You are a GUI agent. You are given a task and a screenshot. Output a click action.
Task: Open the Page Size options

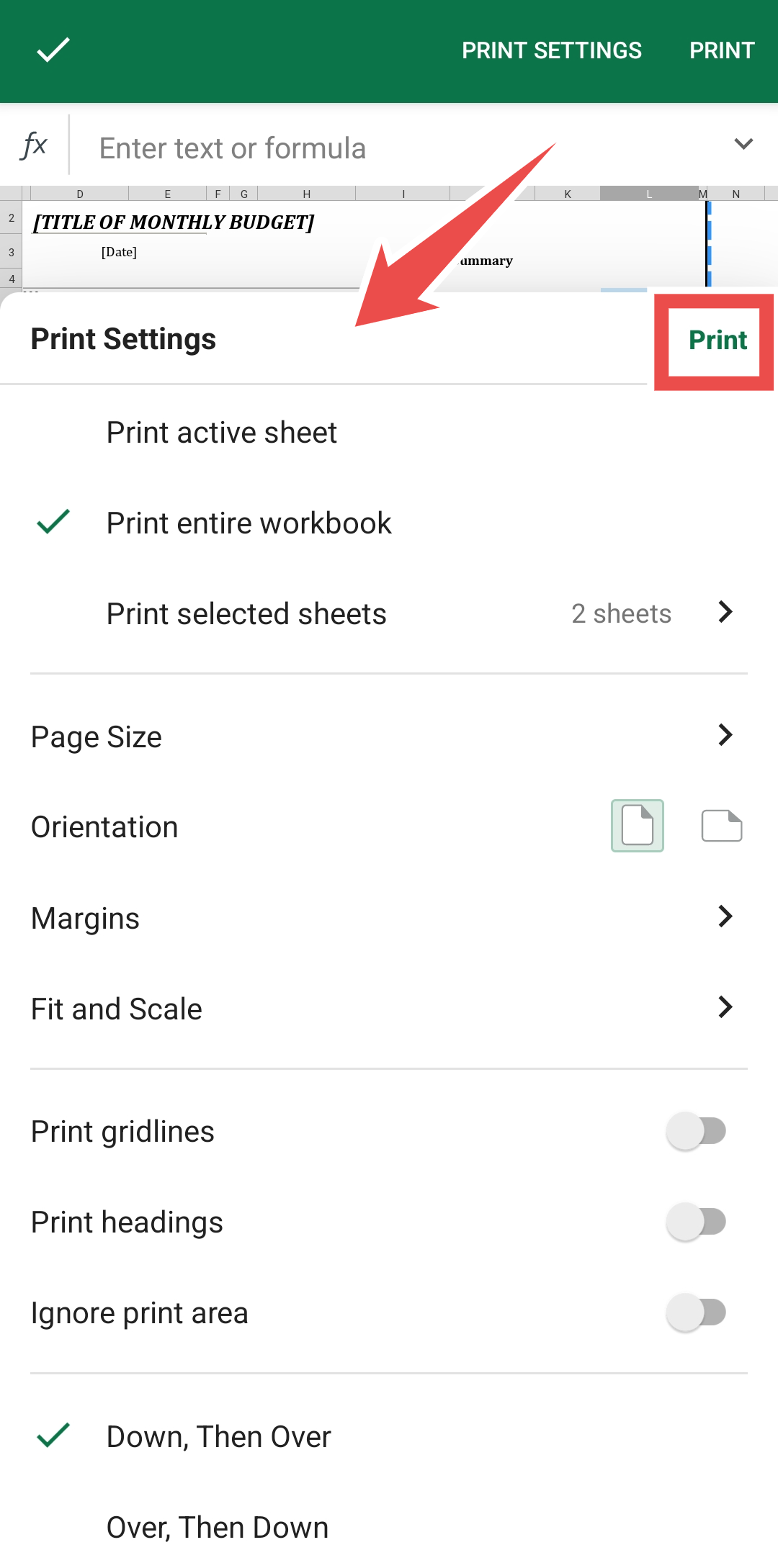tap(389, 736)
